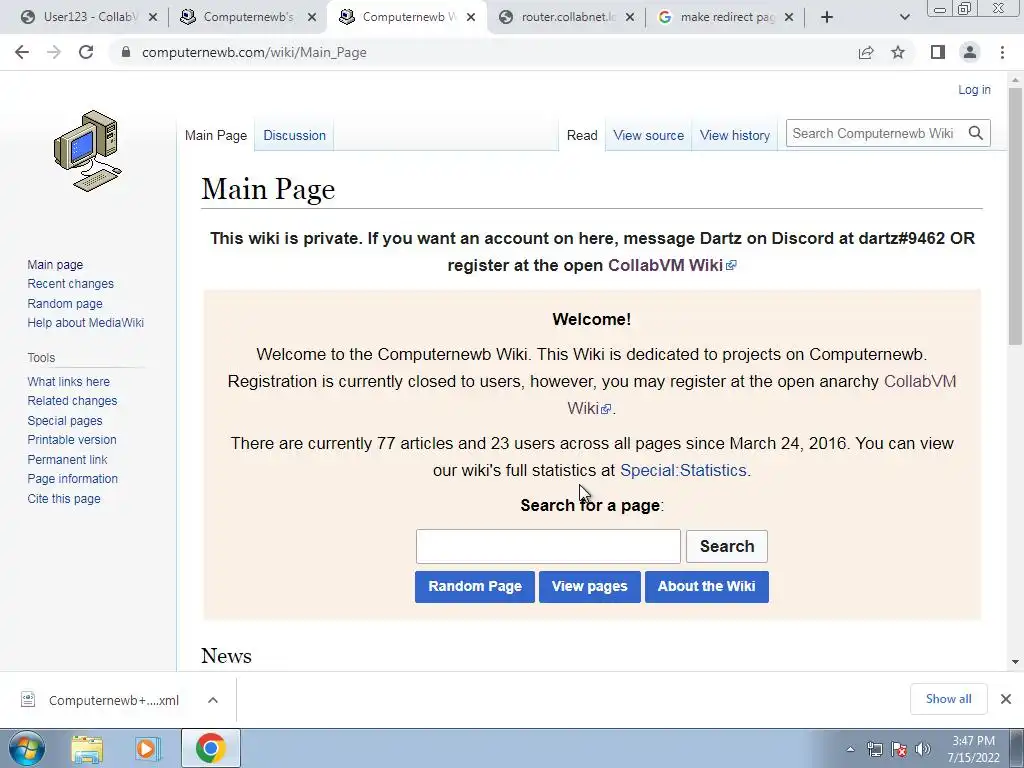This screenshot has height=768, width=1024.
Task: Launch Windows Media Player from the taskbar
Action: click(x=148, y=748)
